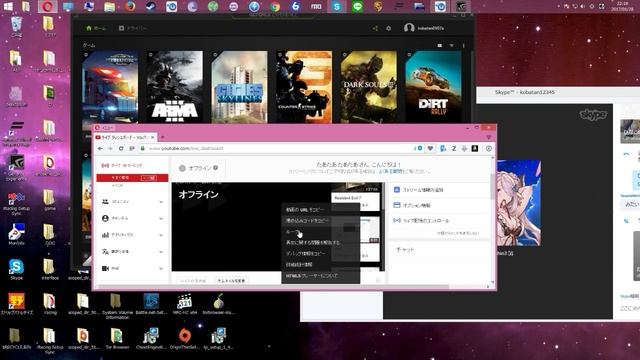This screenshot has width=640, height=360.
Task: Click the help icon next to Offline status
Action: click(x=216, y=168)
